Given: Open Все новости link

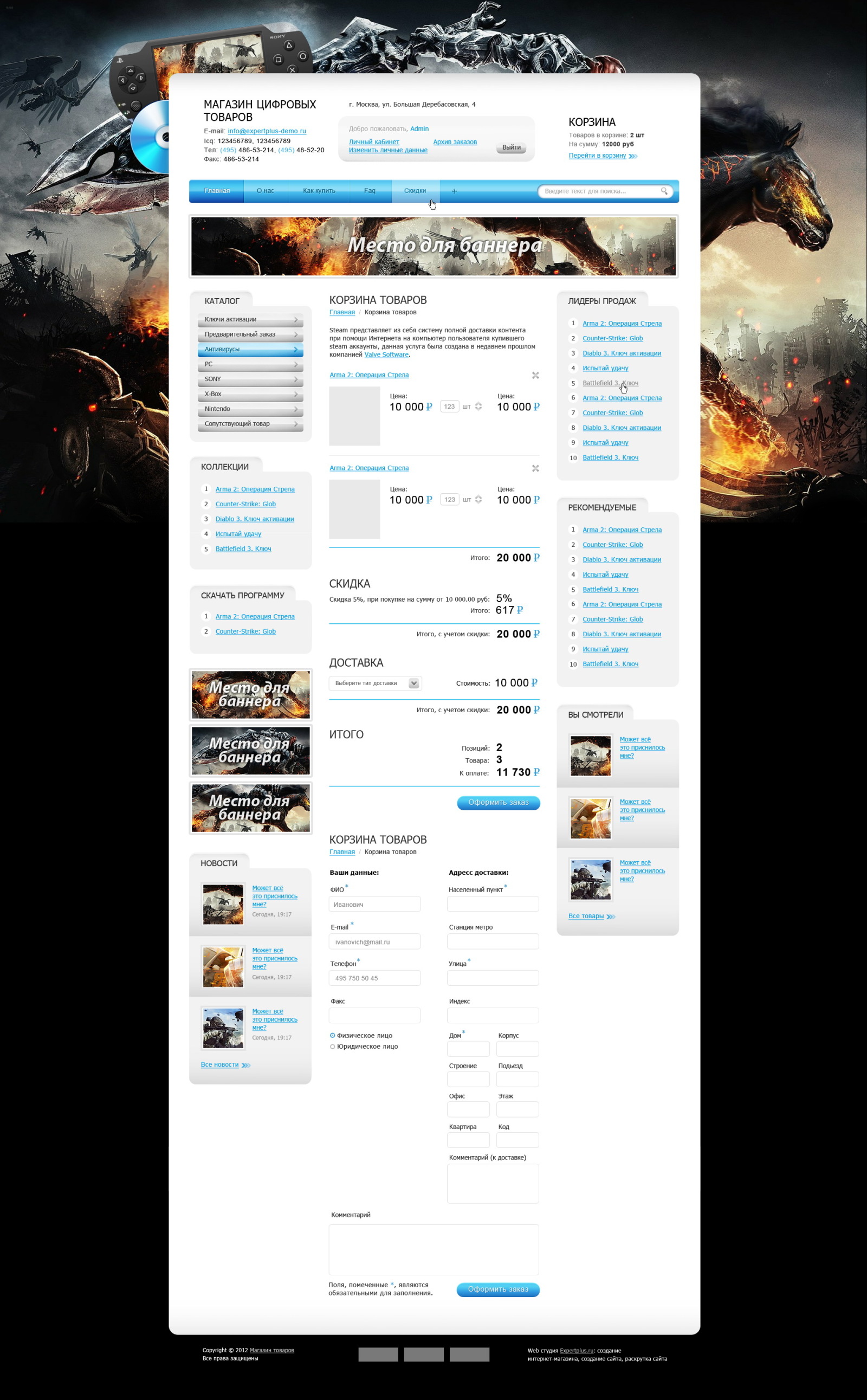Looking at the screenshot, I should [x=219, y=1064].
